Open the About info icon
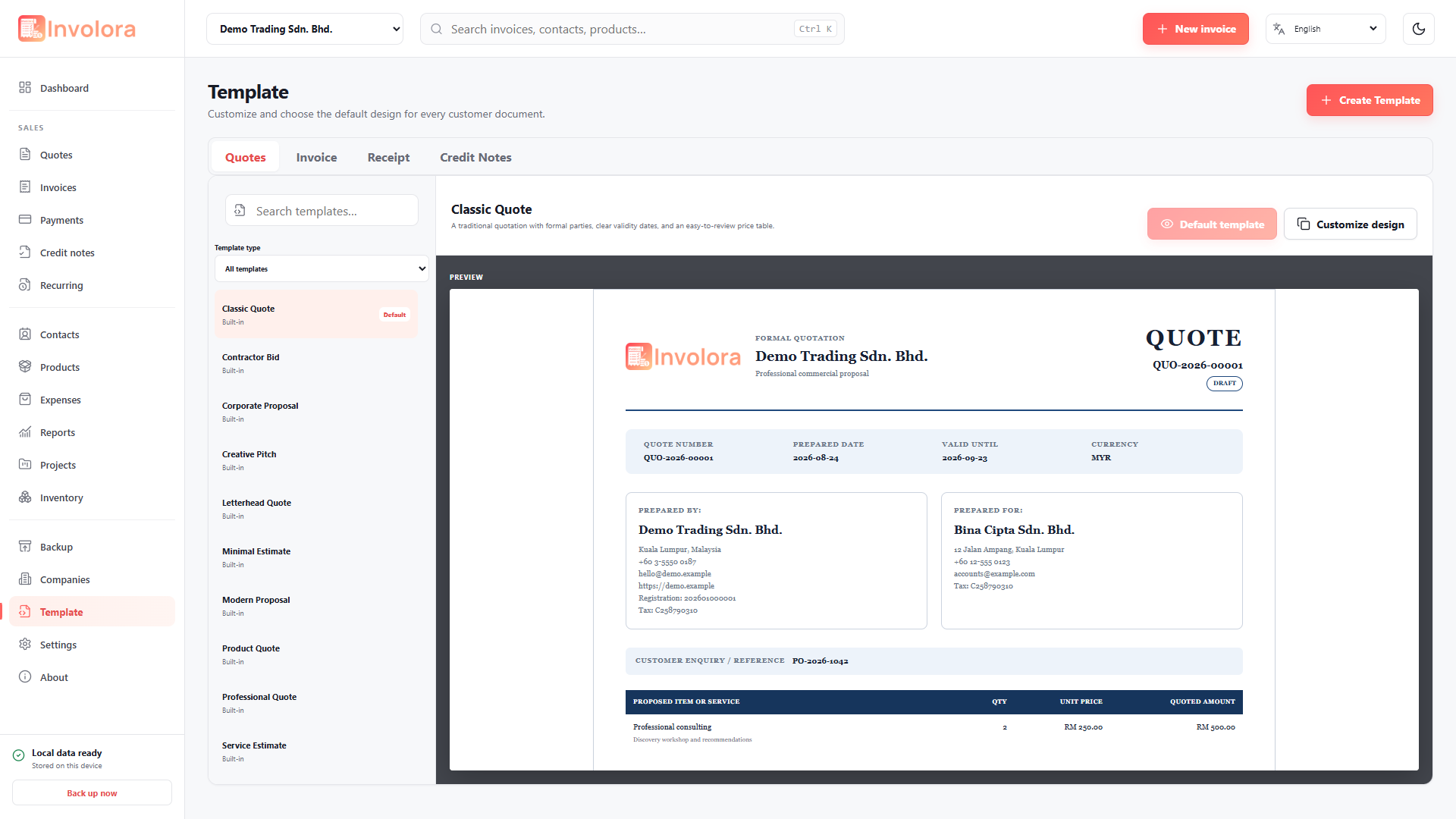The height and width of the screenshot is (819, 1456). 25,677
